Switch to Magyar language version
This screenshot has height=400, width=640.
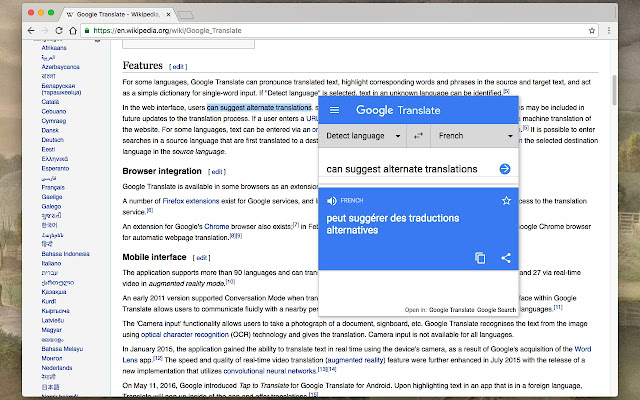[51, 330]
